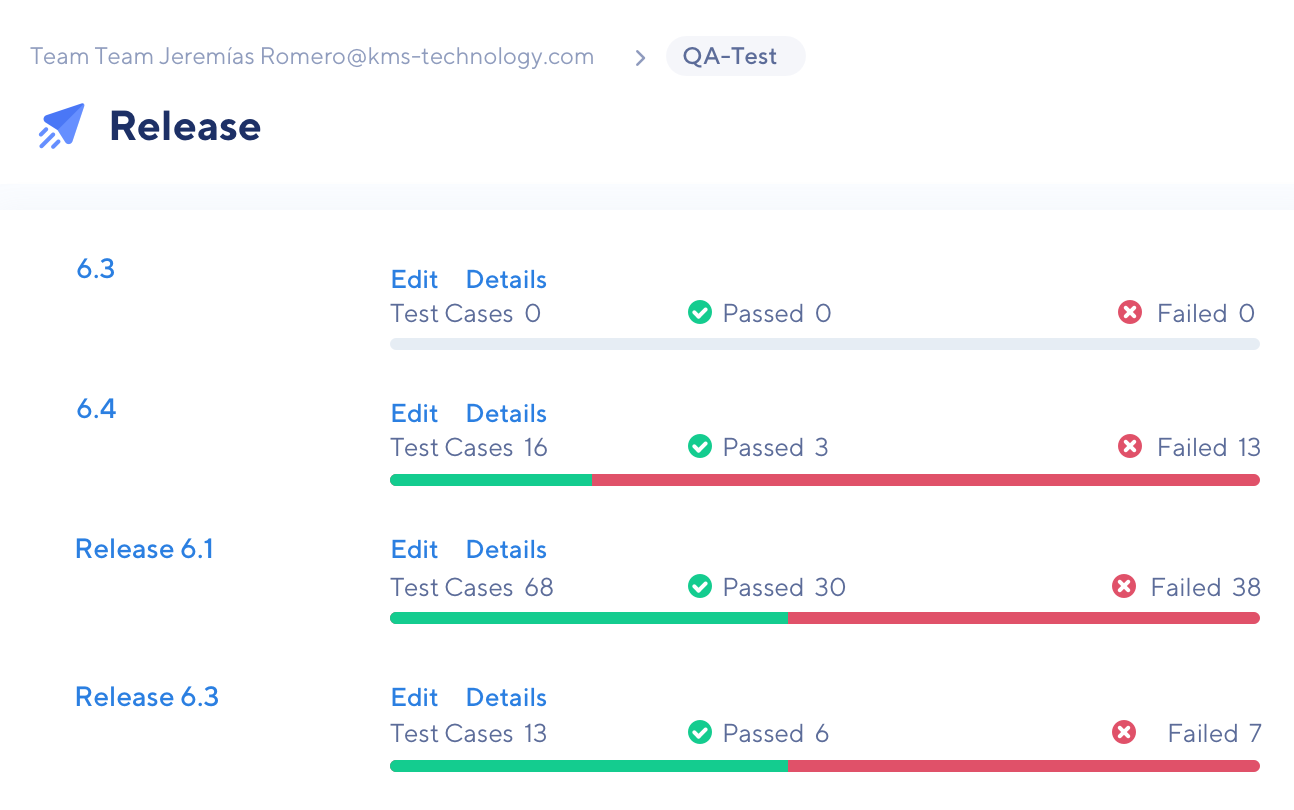The height and width of the screenshot is (810, 1294).
Task: Click the Passed check icon in 6.4 row
Action: [700, 447]
